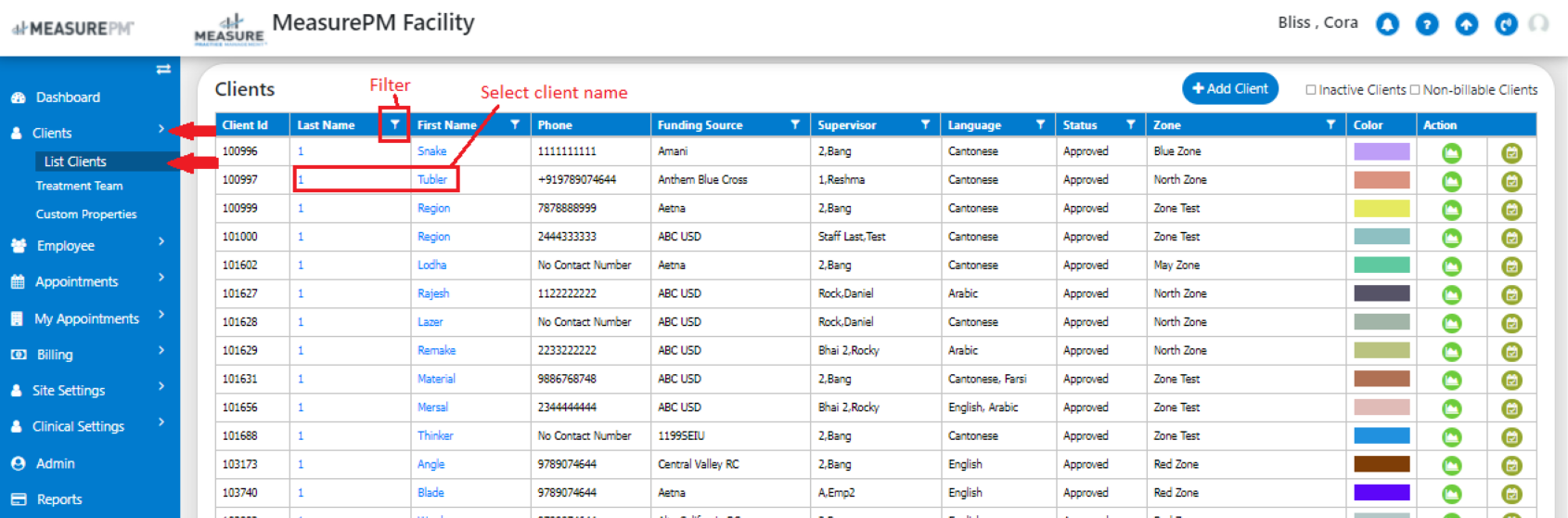Expand the Clients sidebar chevron
Image resolution: width=1568 pixels, height=518 pixels.
[161, 129]
